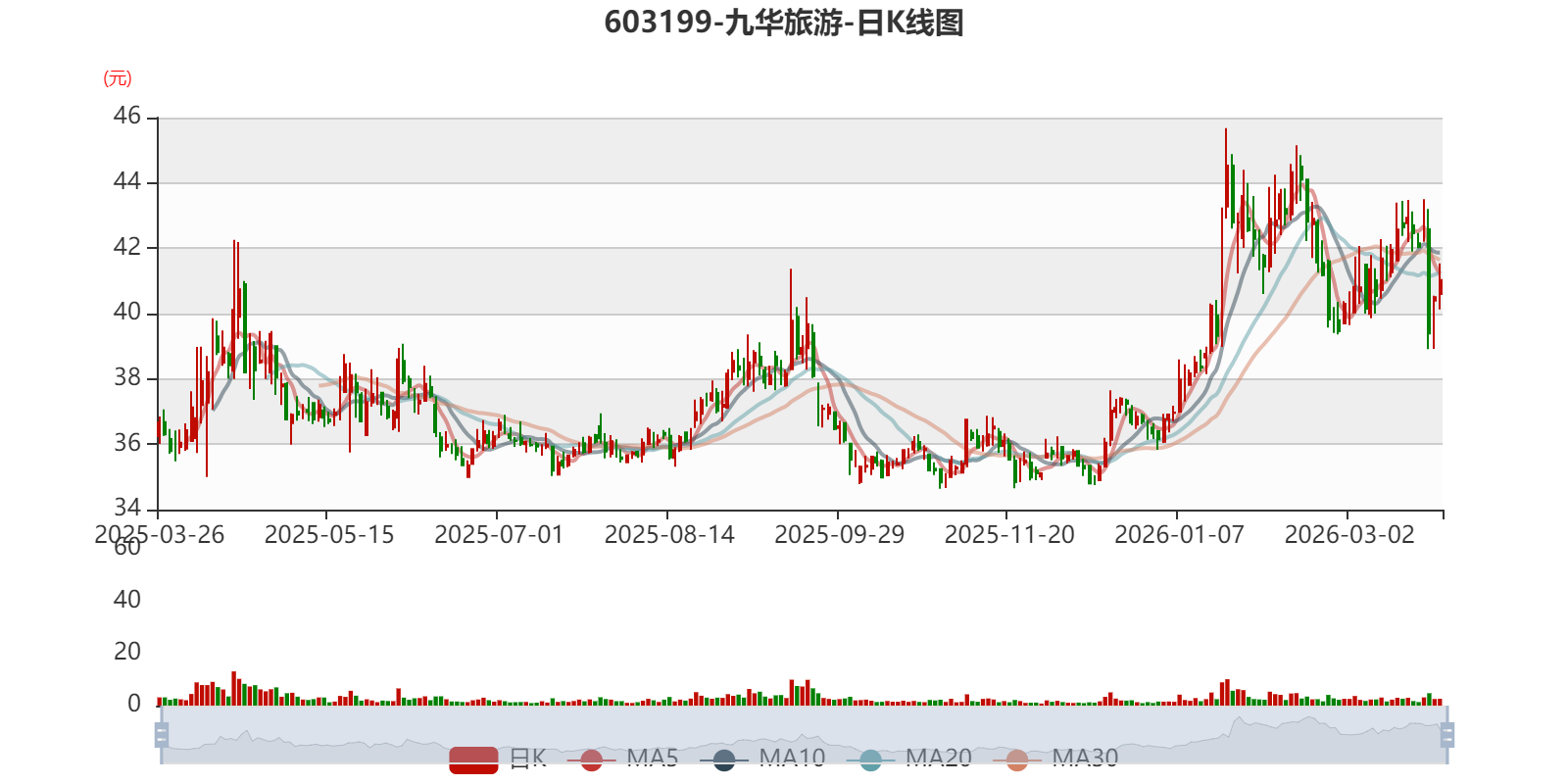Click the 2026-03-02 axis date
Viewport: 1568px width, 784px height.
point(1349,535)
